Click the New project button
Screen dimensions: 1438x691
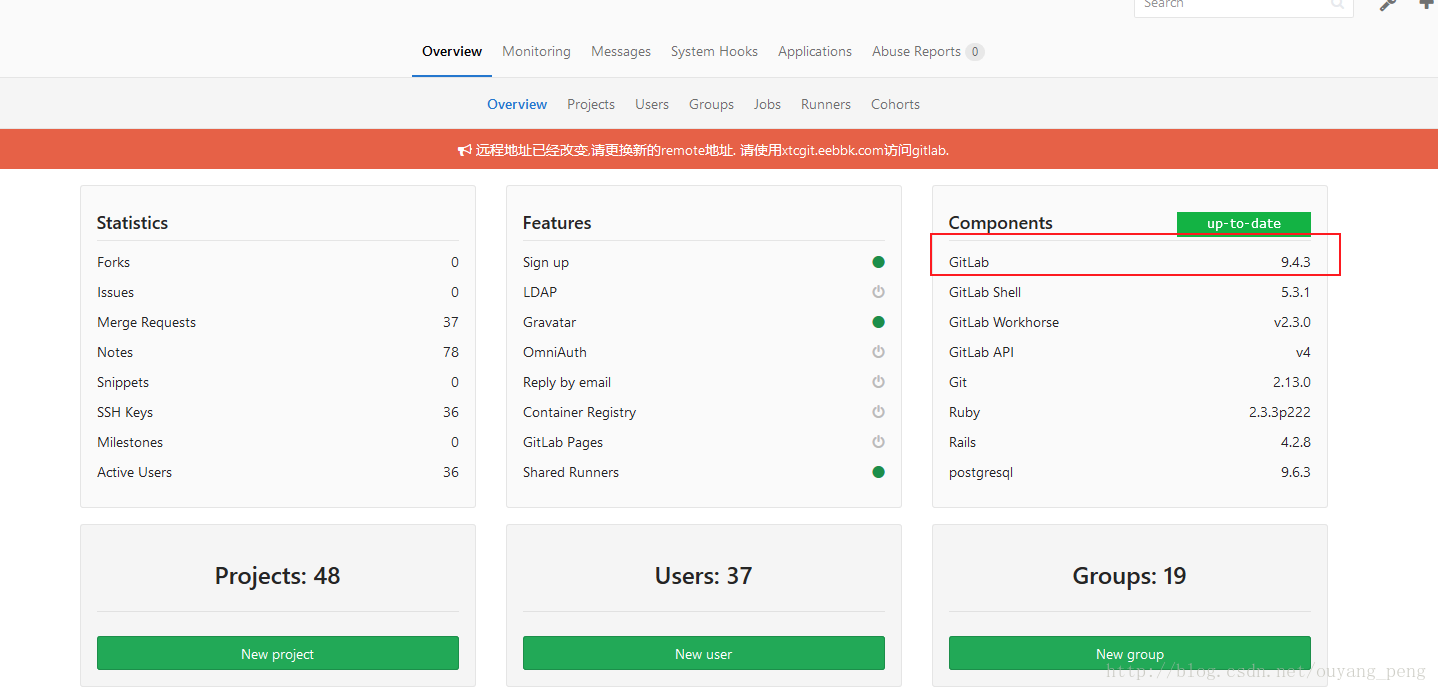click(x=278, y=653)
